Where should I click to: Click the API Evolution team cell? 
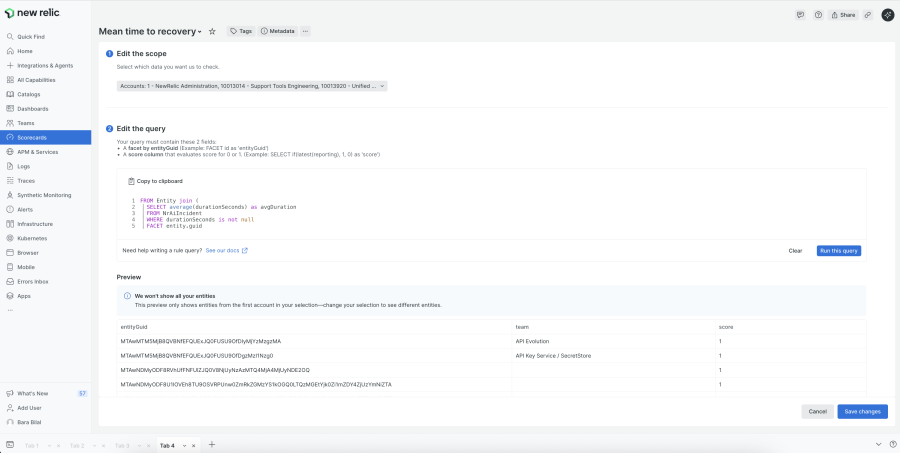[x=614, y=341]
